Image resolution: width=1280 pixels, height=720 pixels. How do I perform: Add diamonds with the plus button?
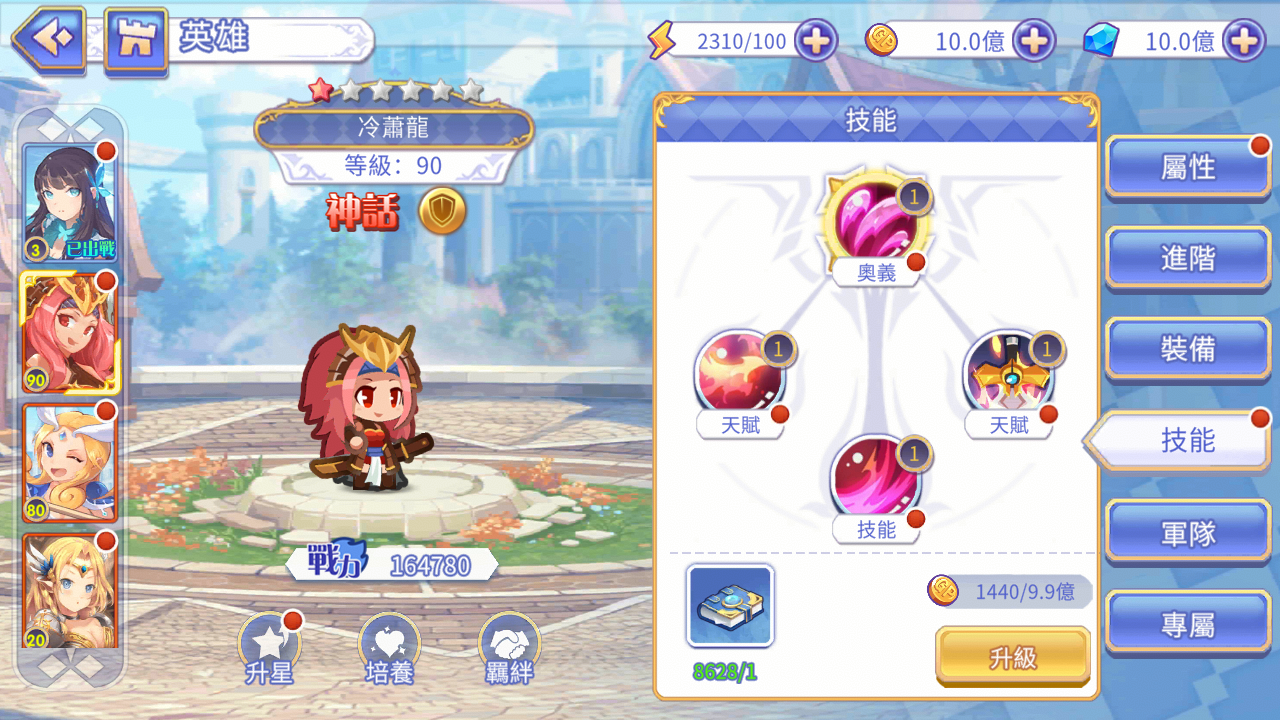(1245, 41)
